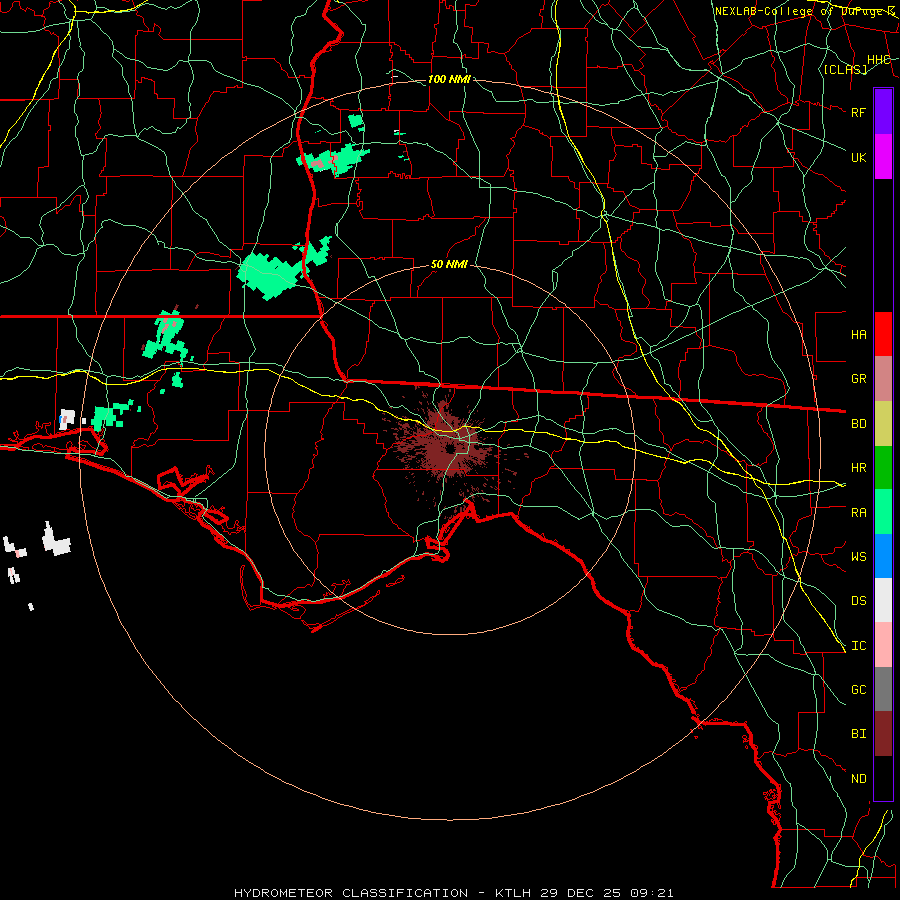
Task: Click the HR legend label
Action: click(x=859, y=468)
